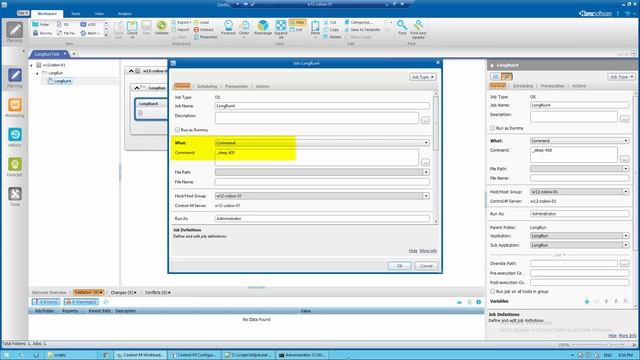Open the Actions tab in the dialog
This screenshot has height=360, width=640.
262,87
